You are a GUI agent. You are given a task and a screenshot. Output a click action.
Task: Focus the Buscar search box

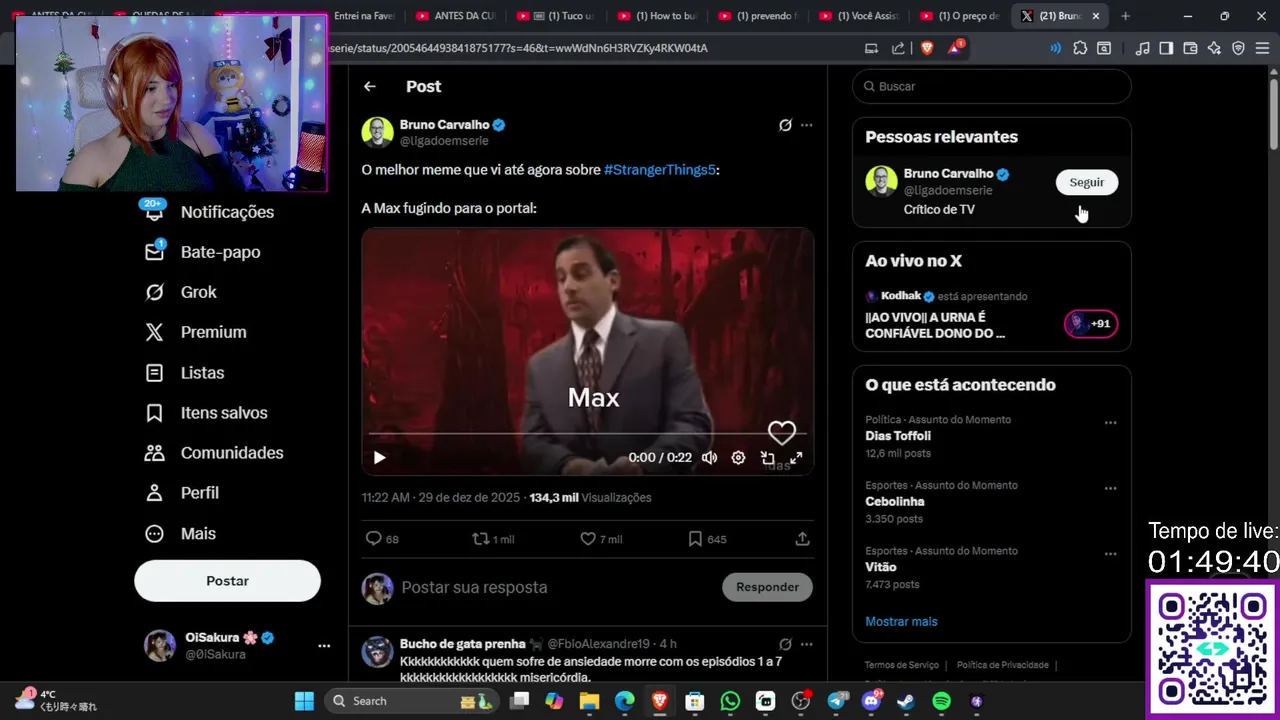coord(991,86)
